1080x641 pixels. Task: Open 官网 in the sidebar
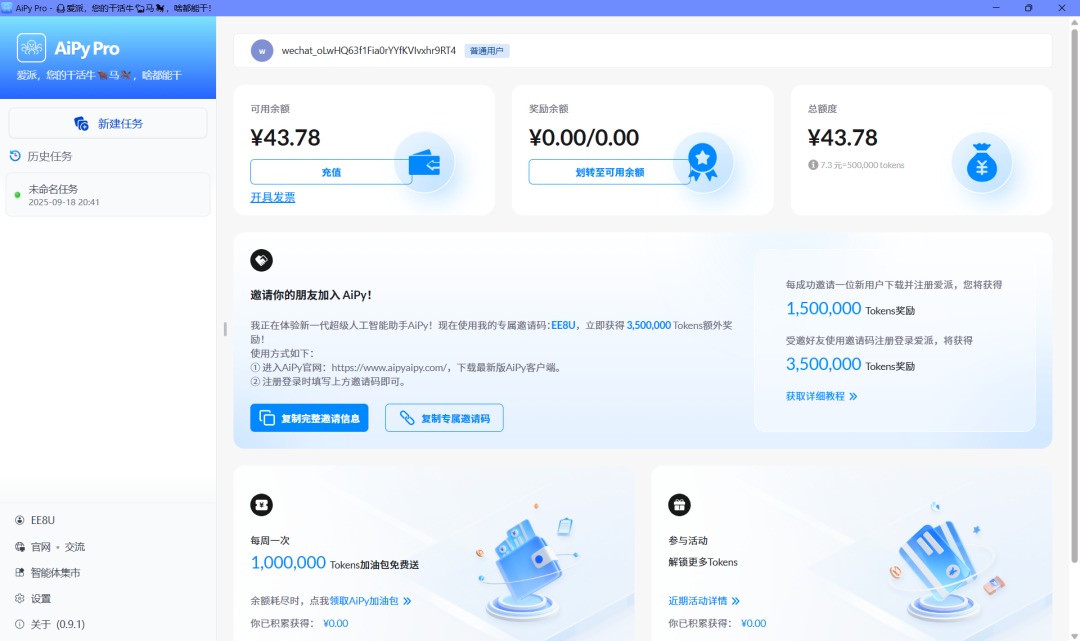(x=41, y=547)
